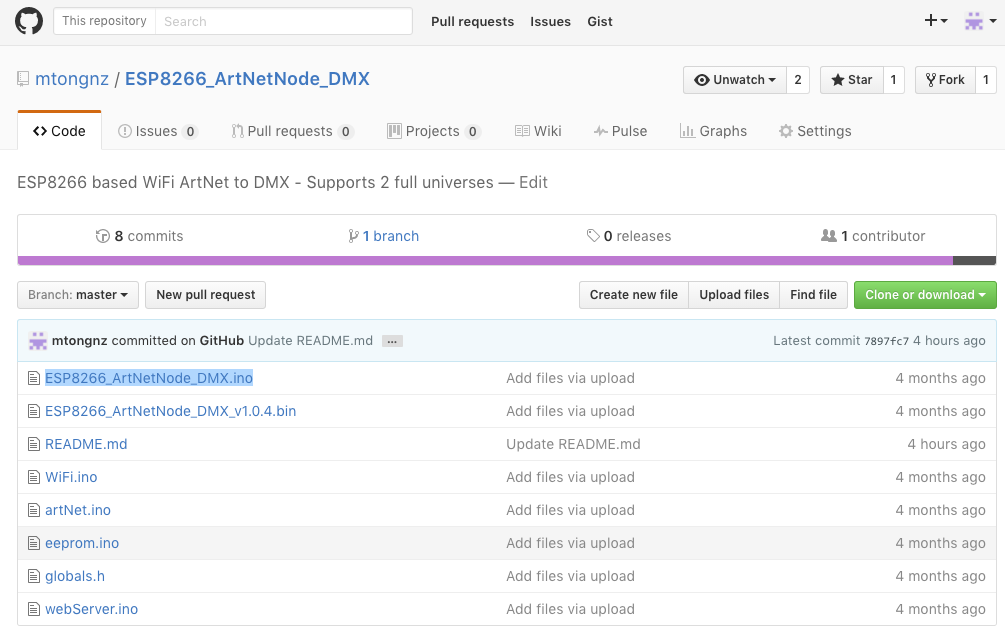Click the people icon beside 1 contributor
Viewport: 1005px width, 631px height.
click(x=829, y=236)
